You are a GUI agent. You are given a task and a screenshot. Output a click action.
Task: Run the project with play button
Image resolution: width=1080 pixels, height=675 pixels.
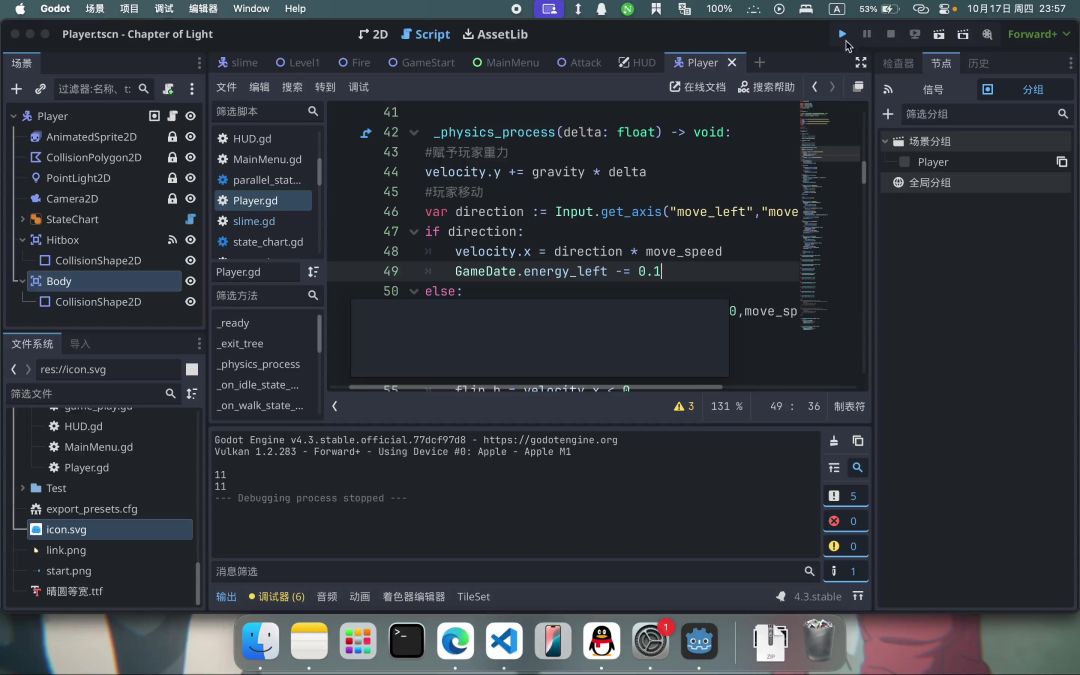click(843, 34)
